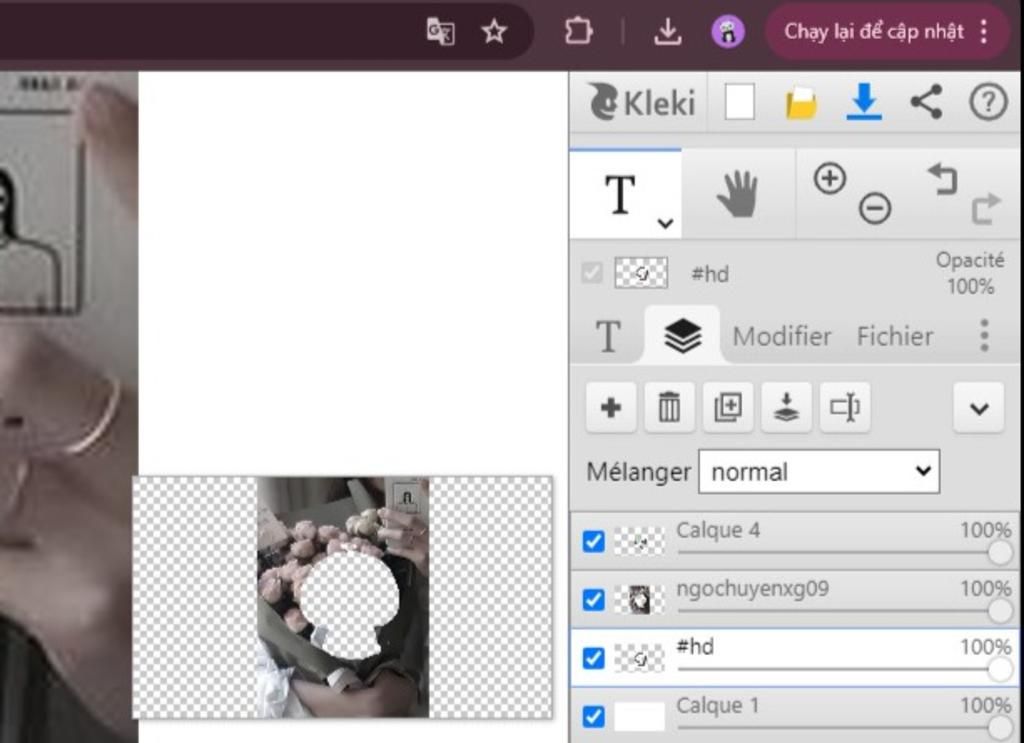Open Chrome extensions puzzle icon
This screenshot has height=743, width=1024.
578,31
